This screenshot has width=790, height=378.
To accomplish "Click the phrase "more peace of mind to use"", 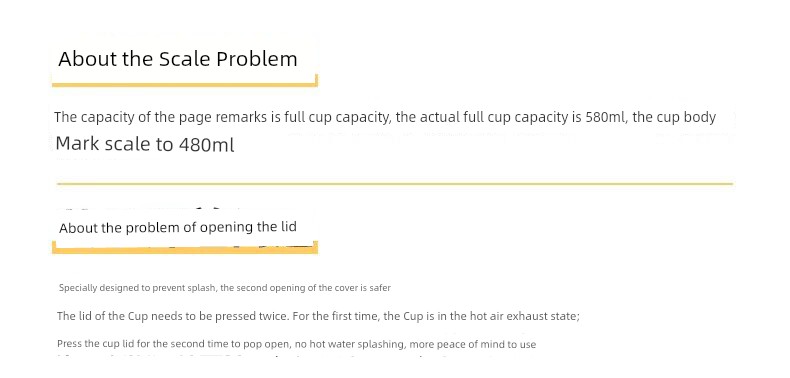I will [x=473, y=345].
